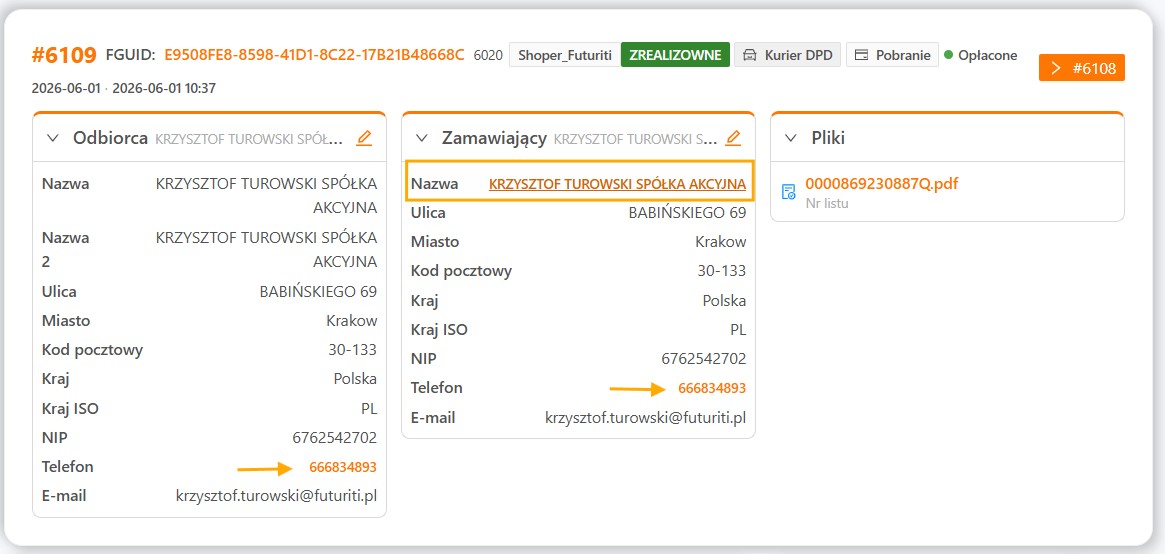This screenshot has width=1165, height=554.
Task: Click Odbiorca NIP value 6762542702
Action: coord(335,437)
